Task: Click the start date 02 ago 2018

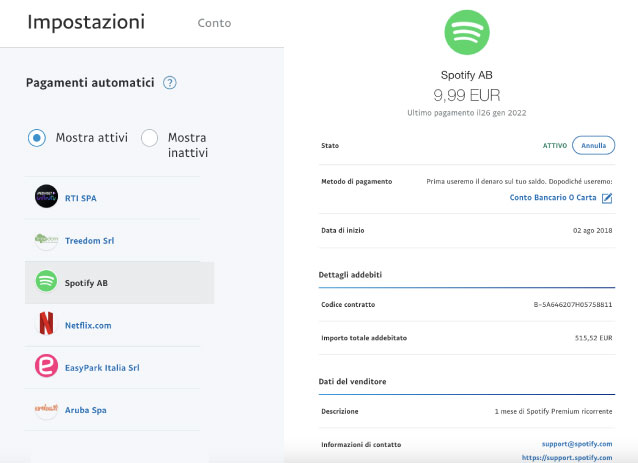Action: (592, 230)
